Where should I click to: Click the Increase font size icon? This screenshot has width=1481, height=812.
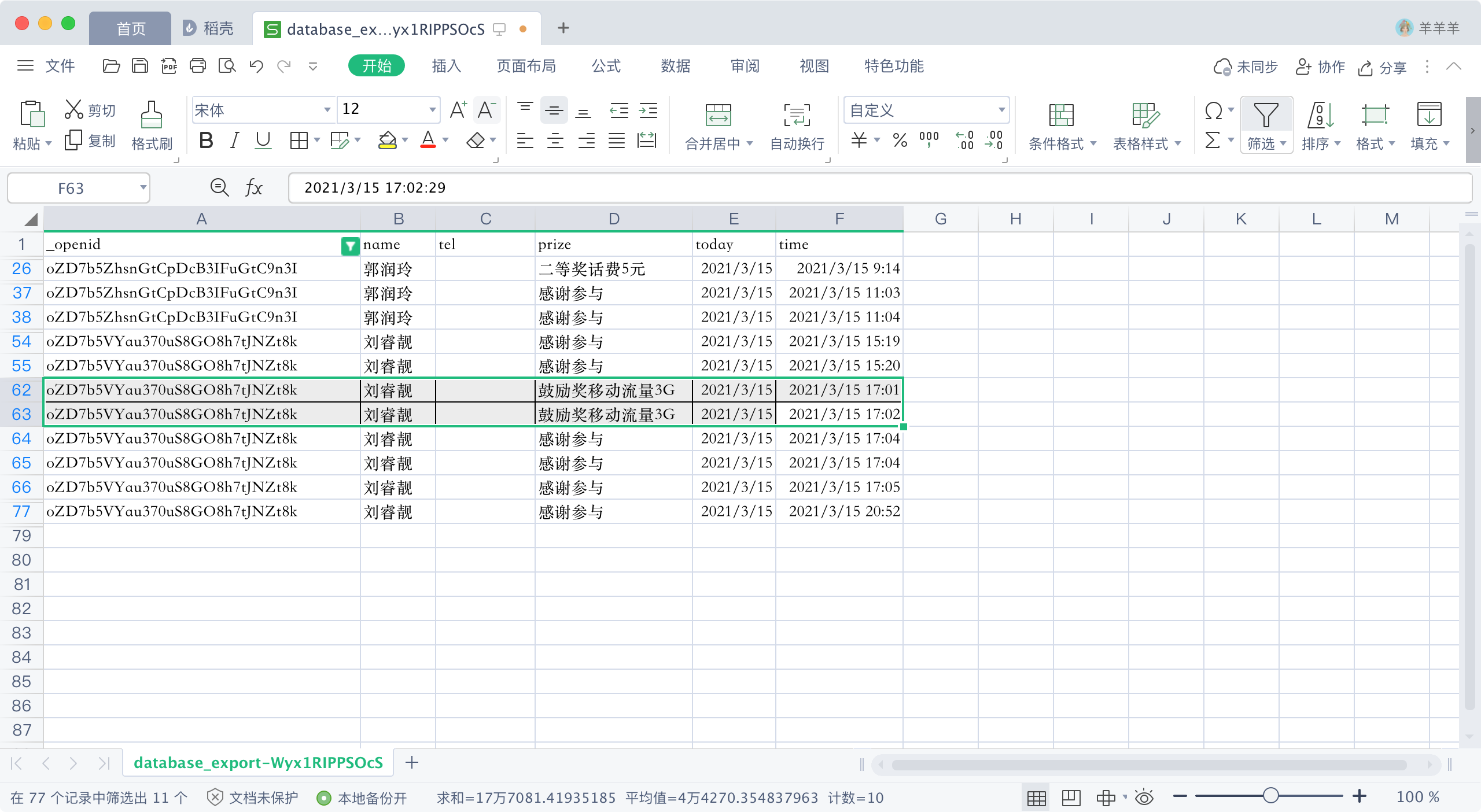point(458,110)
